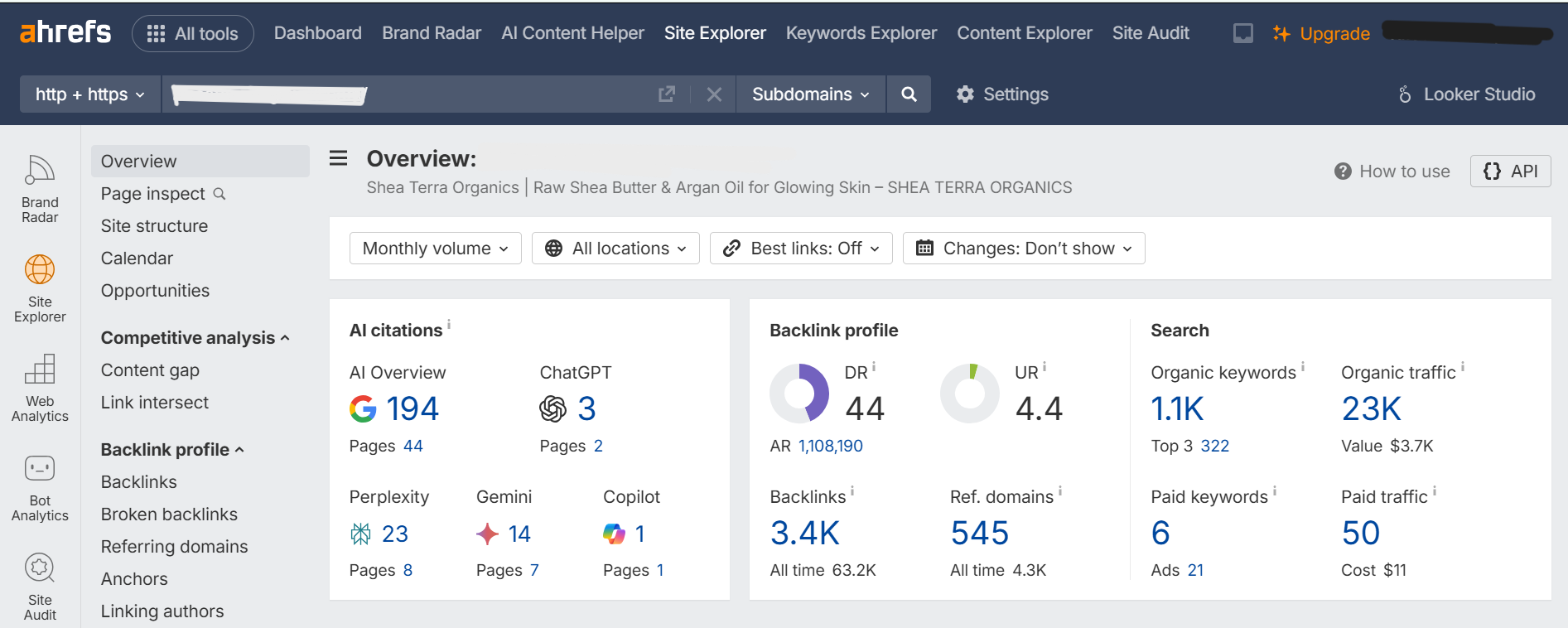1568x628 pixels.
Task: Open Settings with the gear icon
Action: (x=1002, y=94)
